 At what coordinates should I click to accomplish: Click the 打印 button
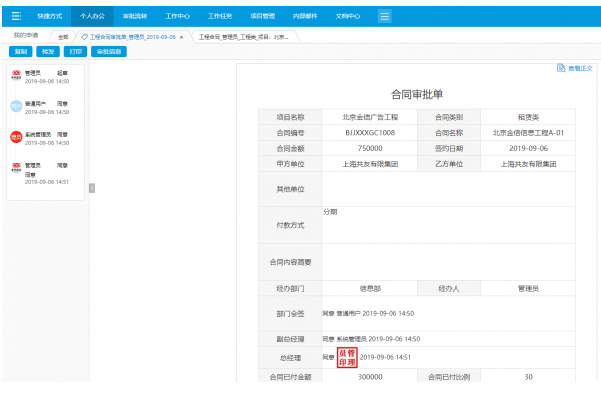[x=76, y=51]
